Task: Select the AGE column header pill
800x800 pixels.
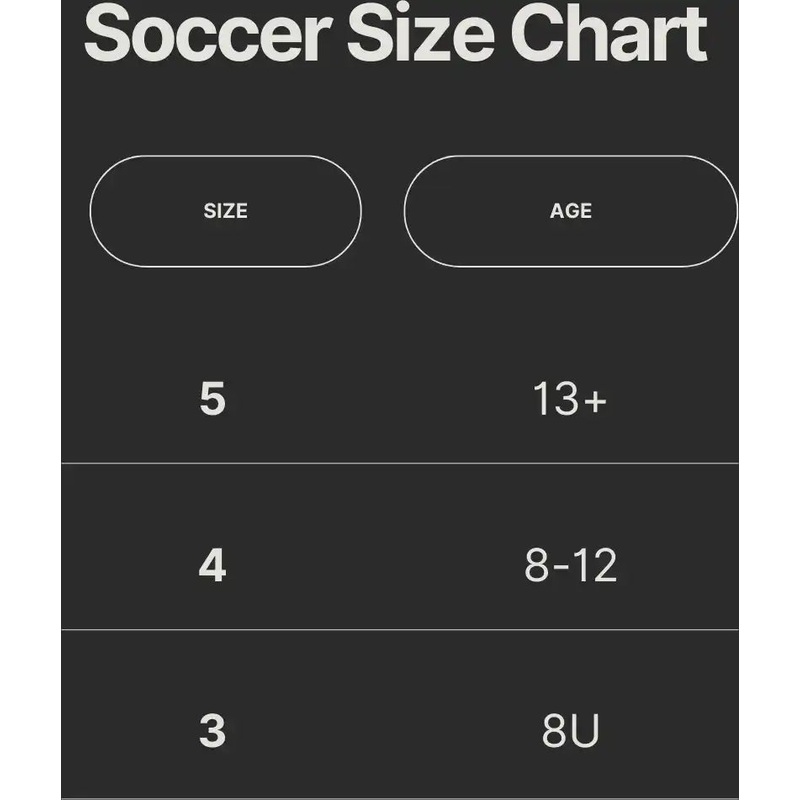Action: pos(570,211)
